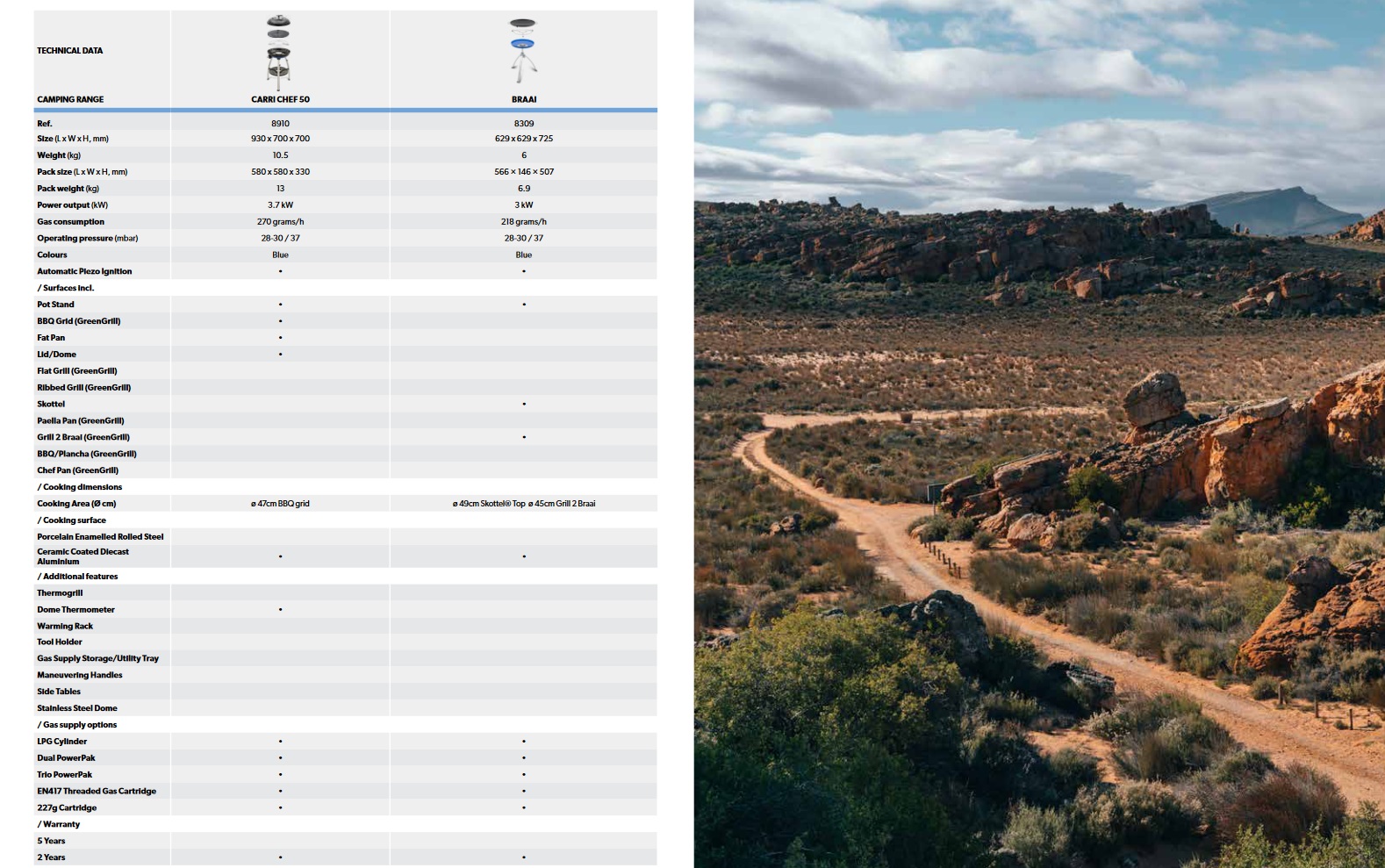The width and height of the screenshot is (1385, 868).
Task: Select pack size '580 x 580 x 330'
Action: (280, 172)
